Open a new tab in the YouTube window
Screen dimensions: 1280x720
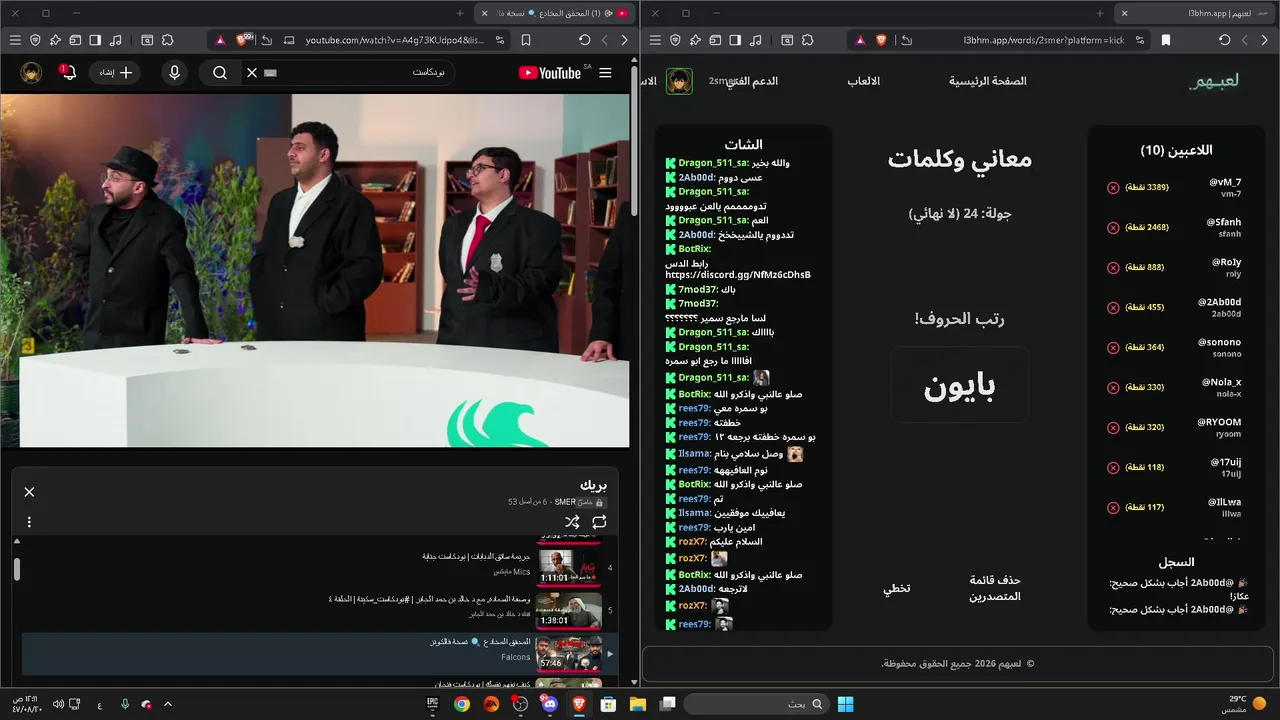(460, 13)
